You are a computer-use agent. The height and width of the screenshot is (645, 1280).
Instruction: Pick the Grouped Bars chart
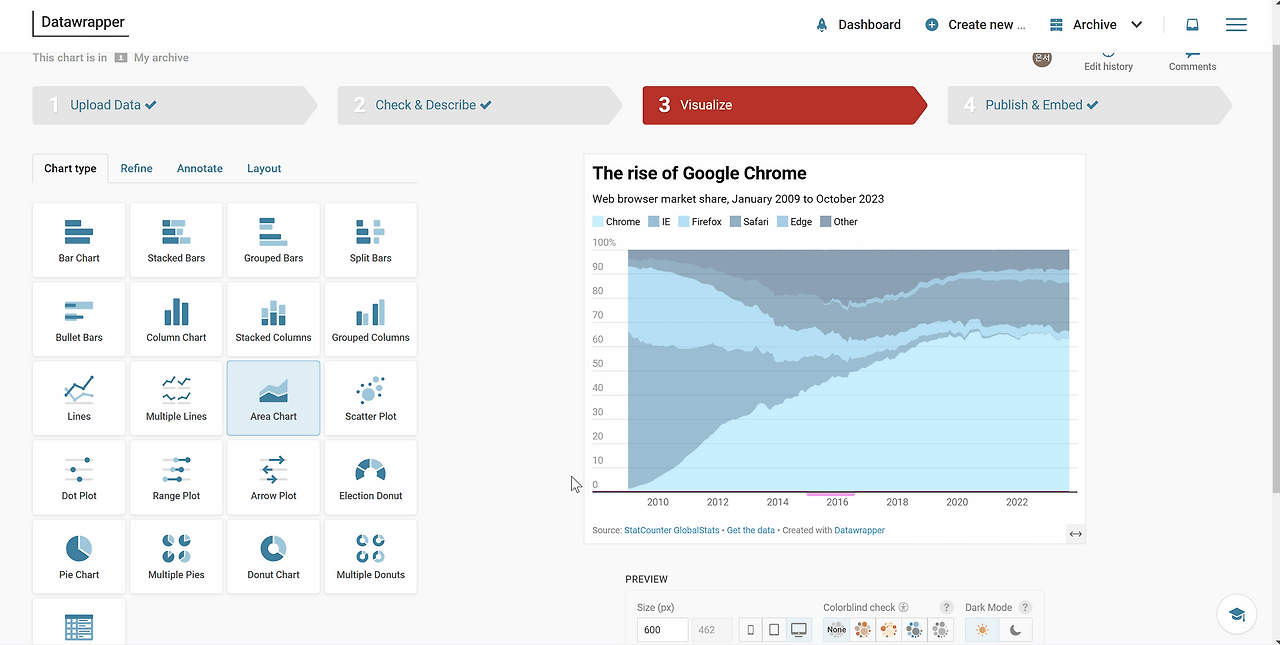273,240
